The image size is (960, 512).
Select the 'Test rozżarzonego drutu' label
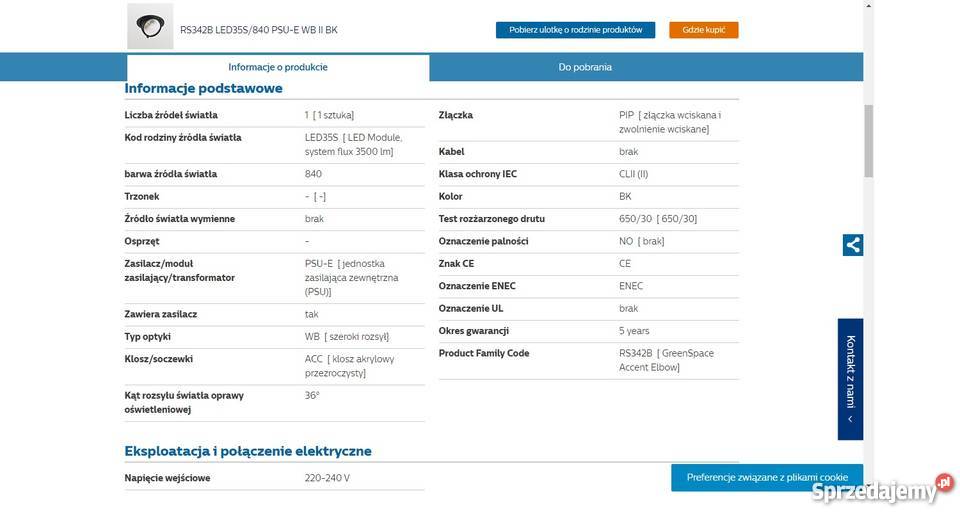point(491,219)
